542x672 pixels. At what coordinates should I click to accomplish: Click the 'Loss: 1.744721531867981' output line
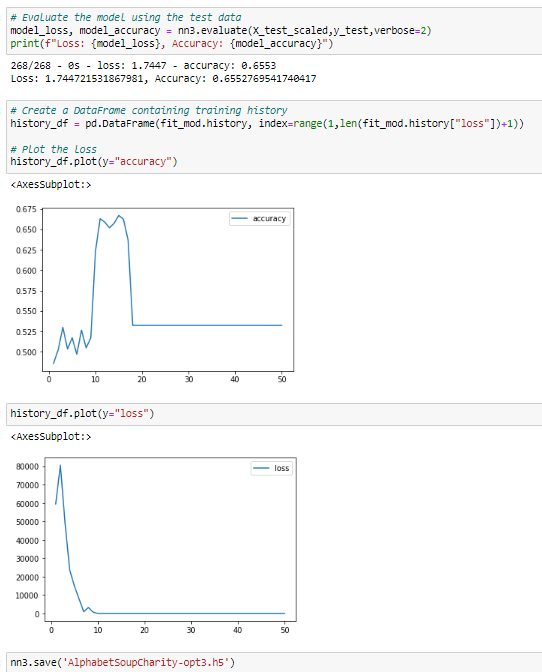163,78
